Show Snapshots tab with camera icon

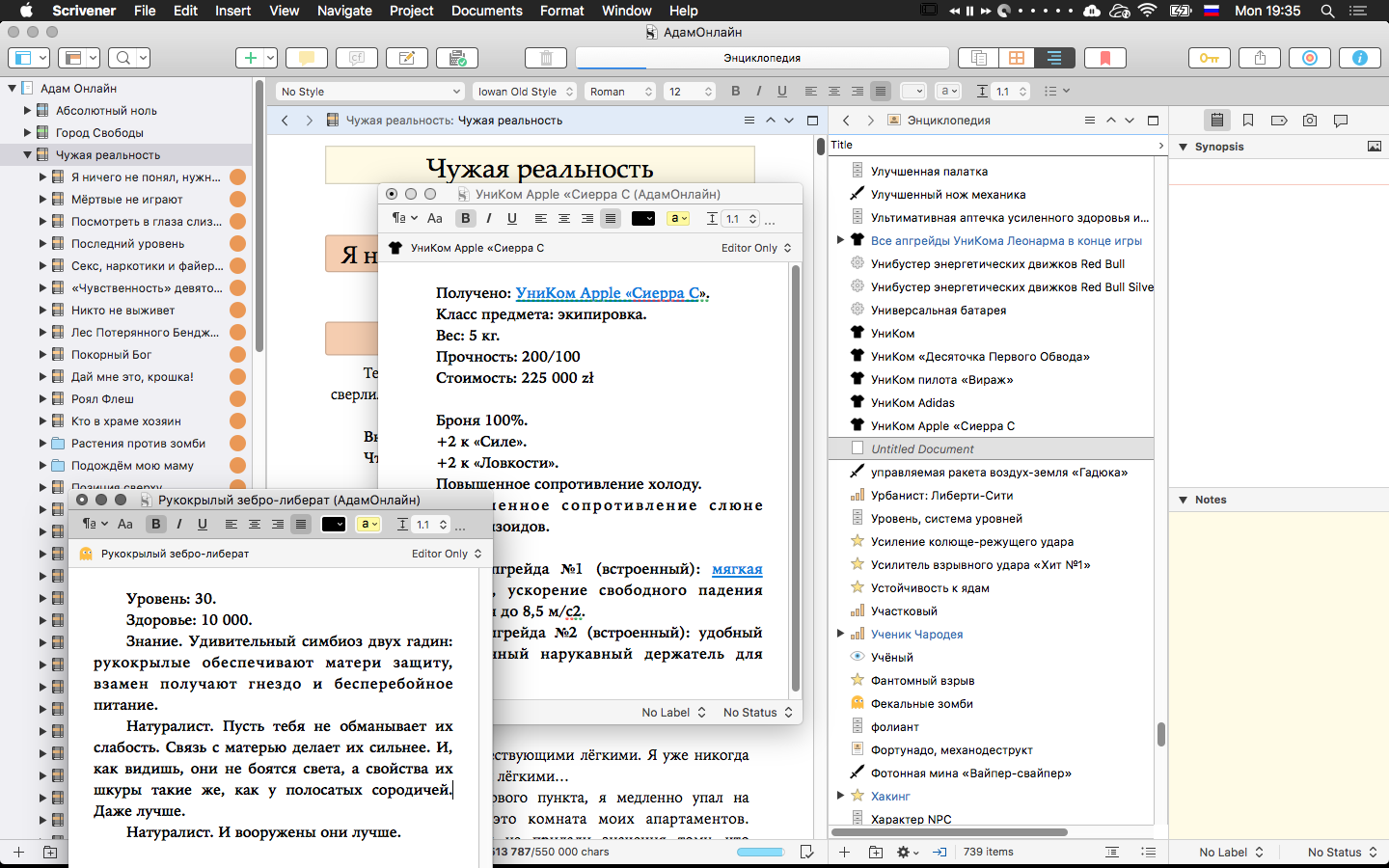[x=1309, y=121]
